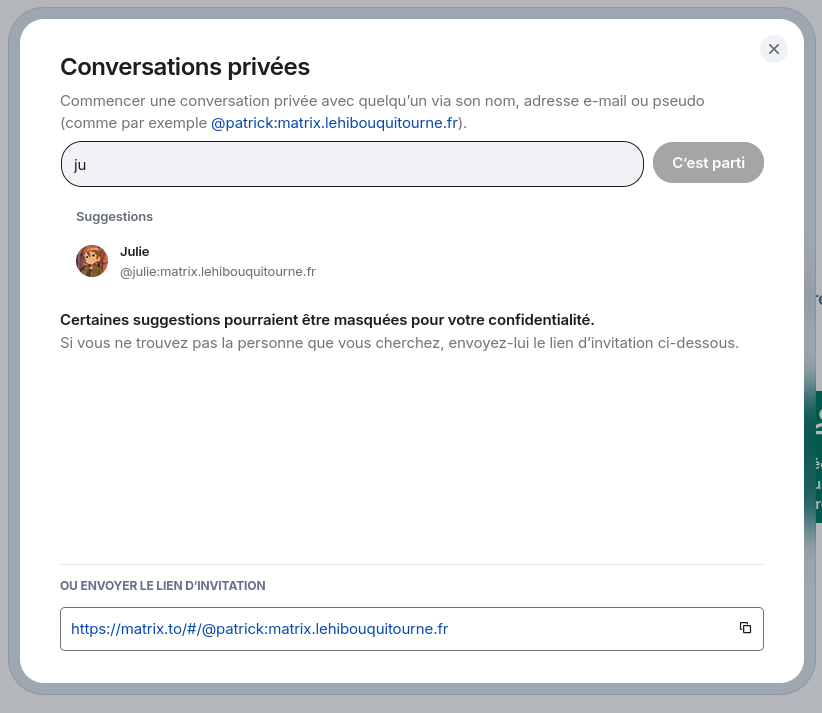The width and height of the screenshot is (822, 713).
Task: Click the "Suggestions" section heading
Action: tap(114, 217)
